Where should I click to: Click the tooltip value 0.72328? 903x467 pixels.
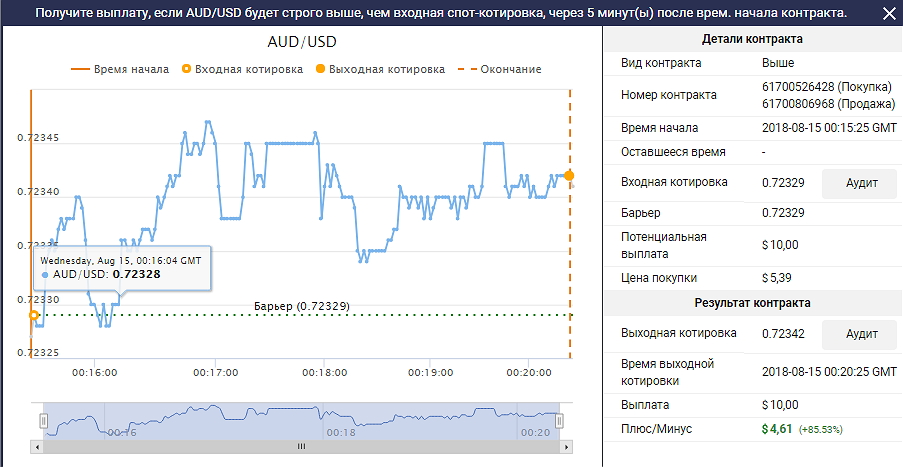136,274
